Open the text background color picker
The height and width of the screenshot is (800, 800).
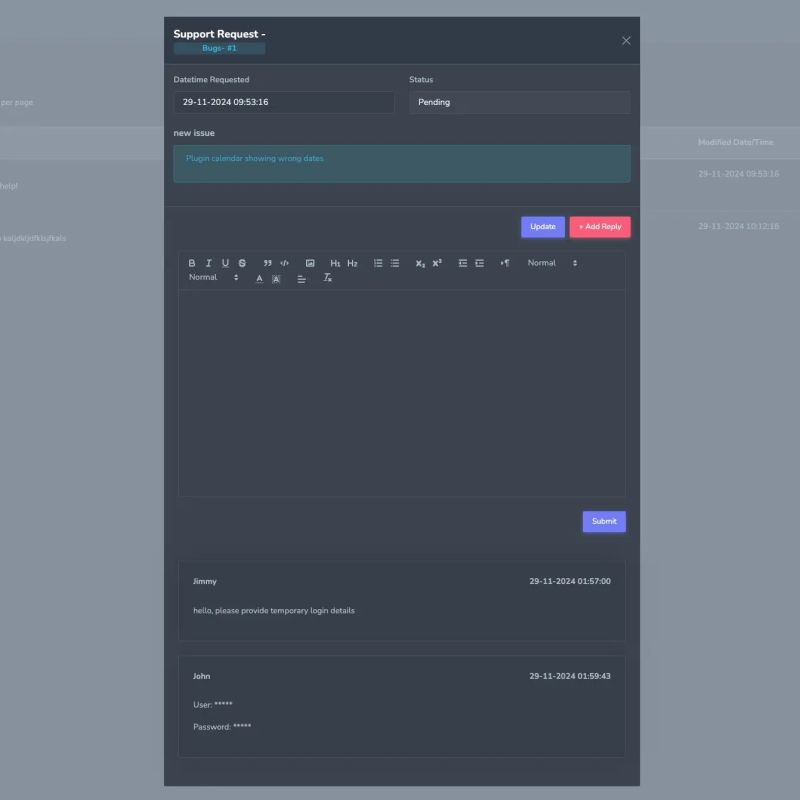[x=276, y=279]
